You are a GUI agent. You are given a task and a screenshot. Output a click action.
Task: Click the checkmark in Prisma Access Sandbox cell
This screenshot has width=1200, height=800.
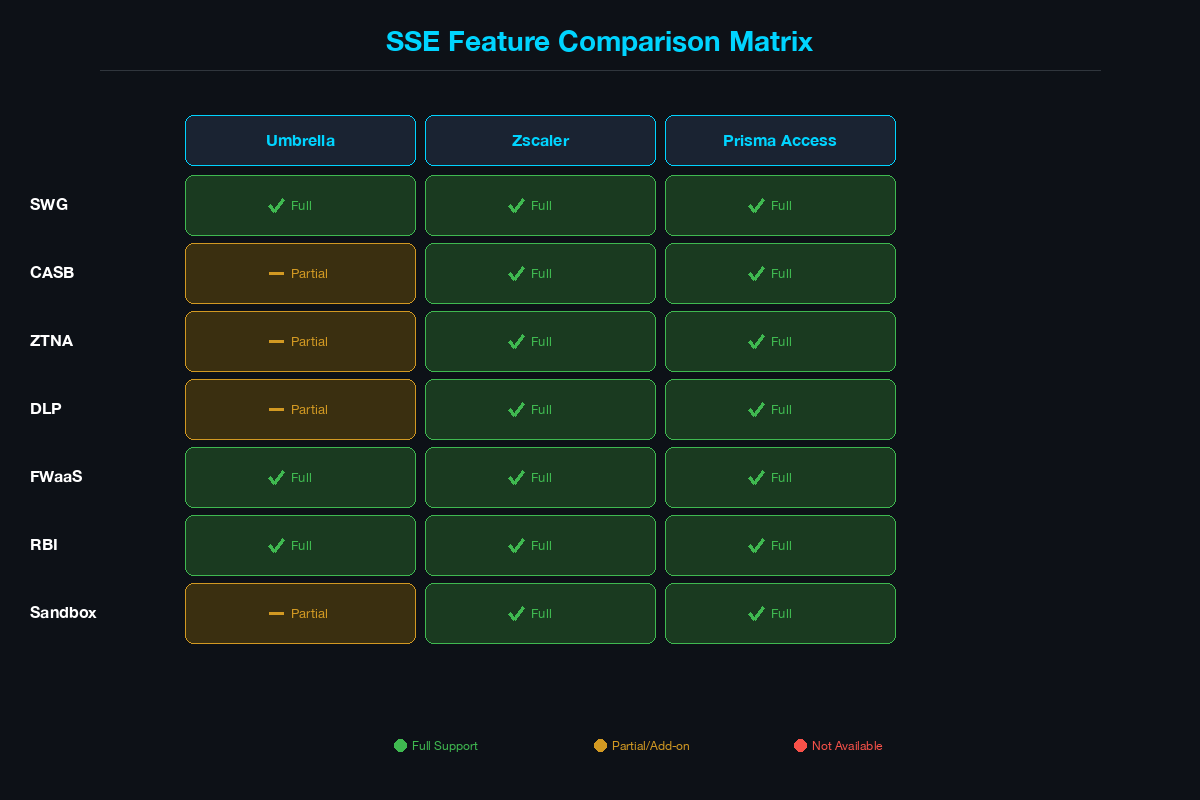click(757, 613)
